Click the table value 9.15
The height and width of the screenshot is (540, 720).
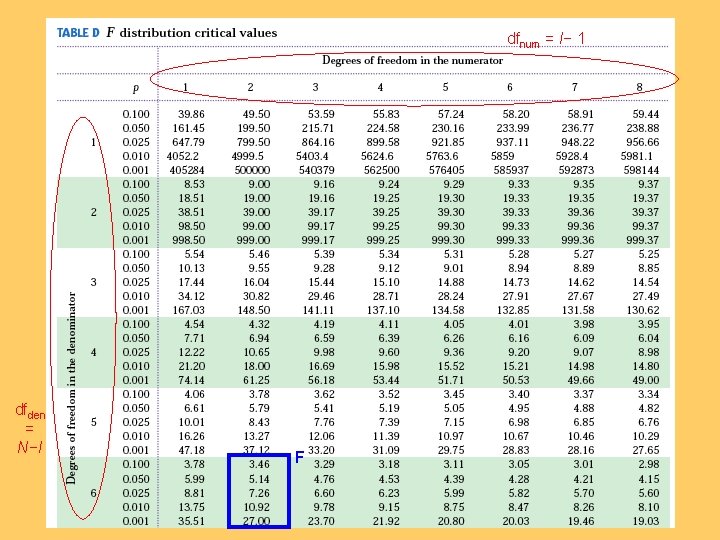coord(388,507)
